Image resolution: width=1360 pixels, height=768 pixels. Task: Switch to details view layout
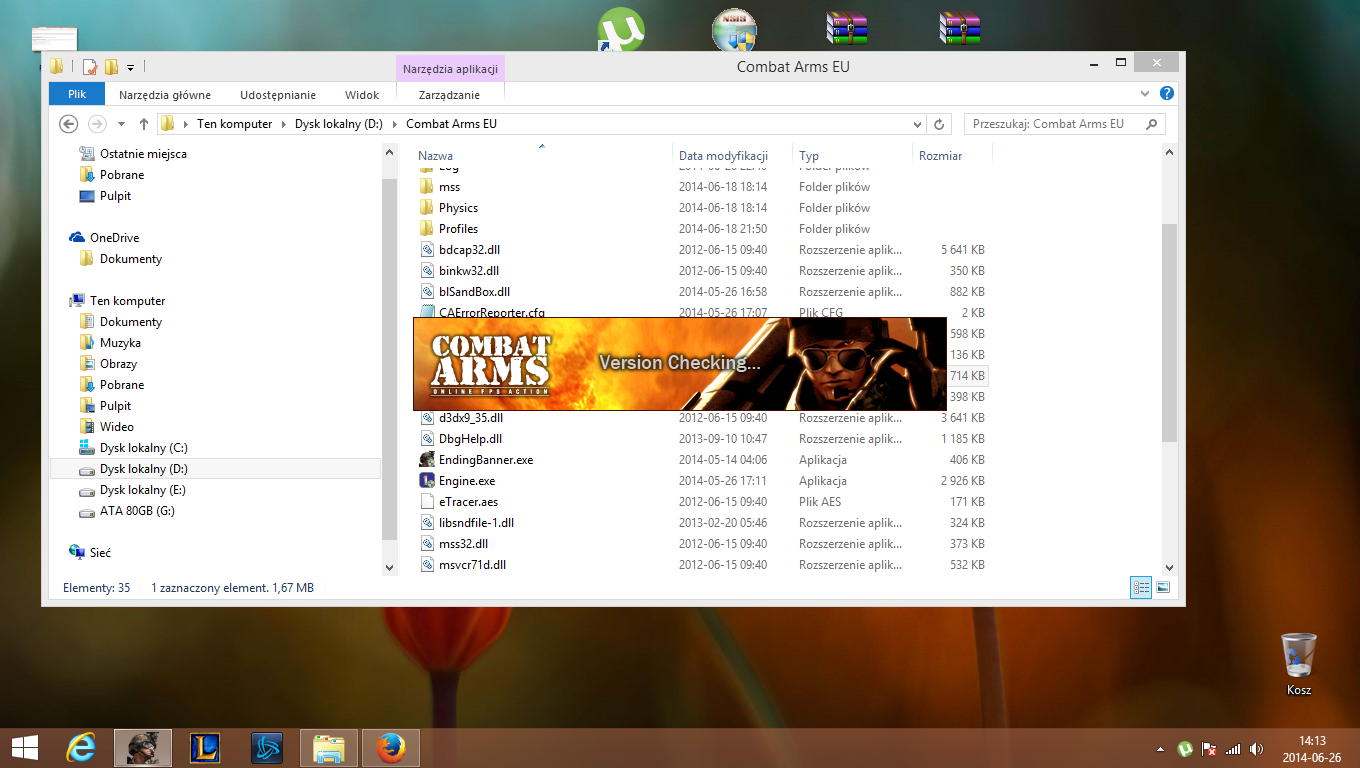pyautogui.click(x=1141, y=588)
